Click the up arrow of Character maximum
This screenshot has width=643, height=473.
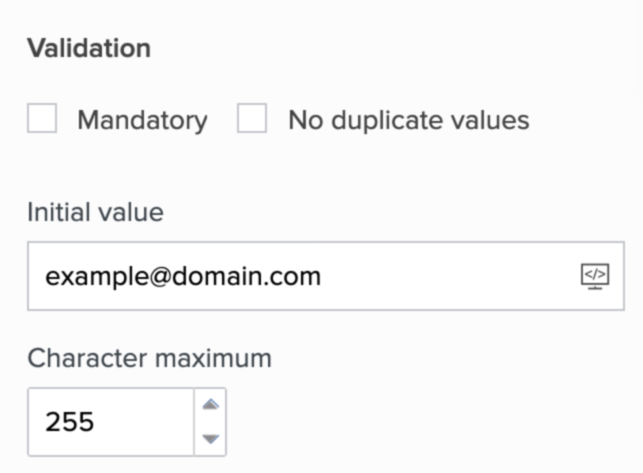(210, 405)
